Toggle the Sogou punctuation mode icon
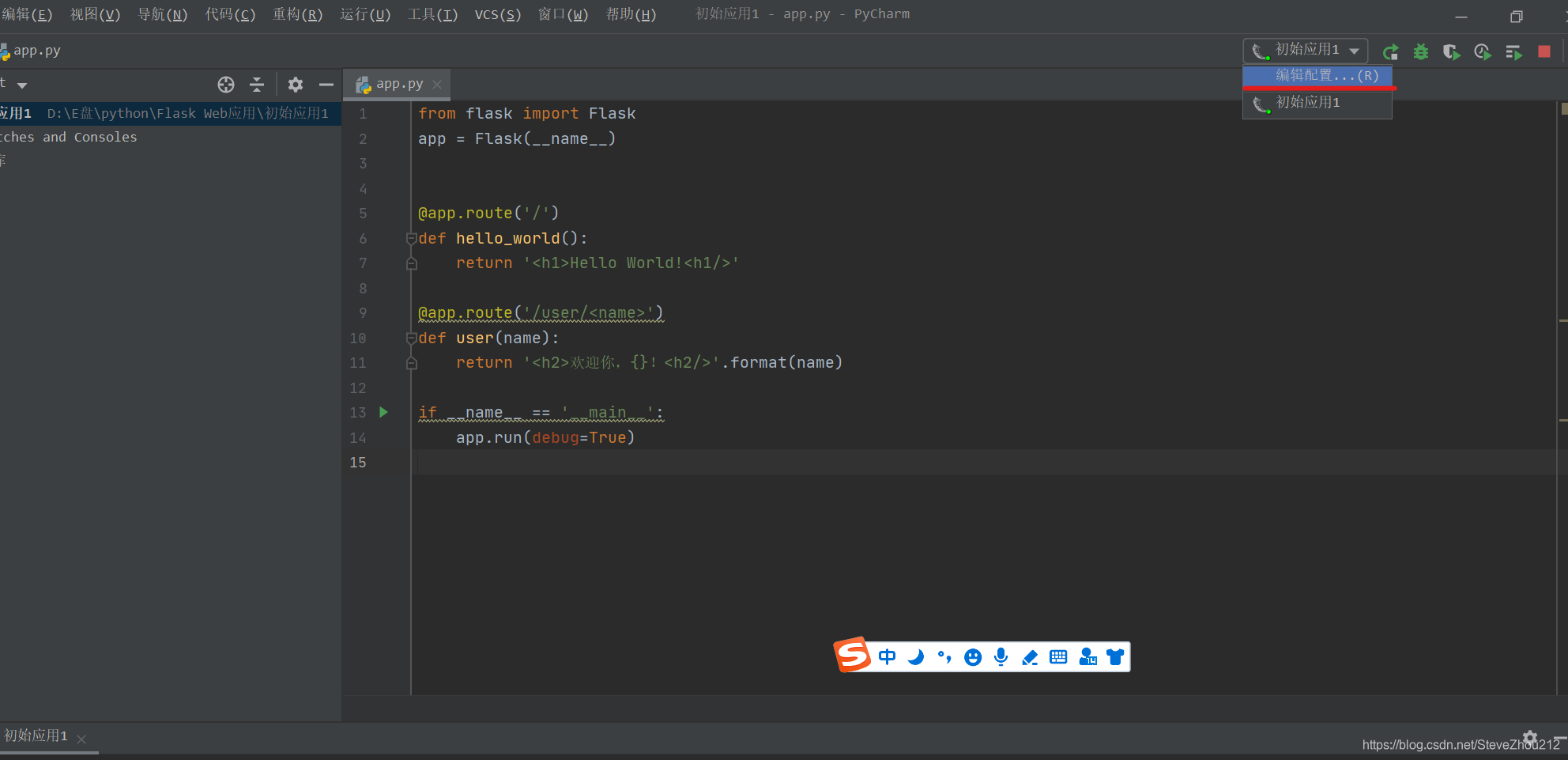This screenshot has height=760, width=1568. [x=944, y=657]
